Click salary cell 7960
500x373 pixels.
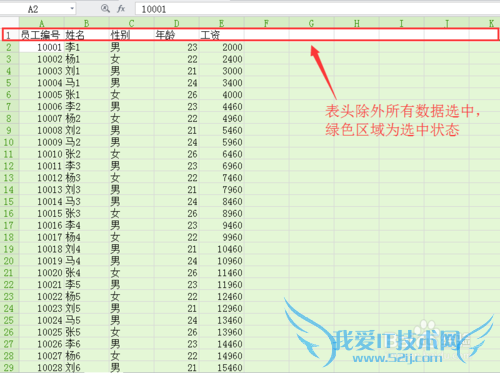[221, 190]
